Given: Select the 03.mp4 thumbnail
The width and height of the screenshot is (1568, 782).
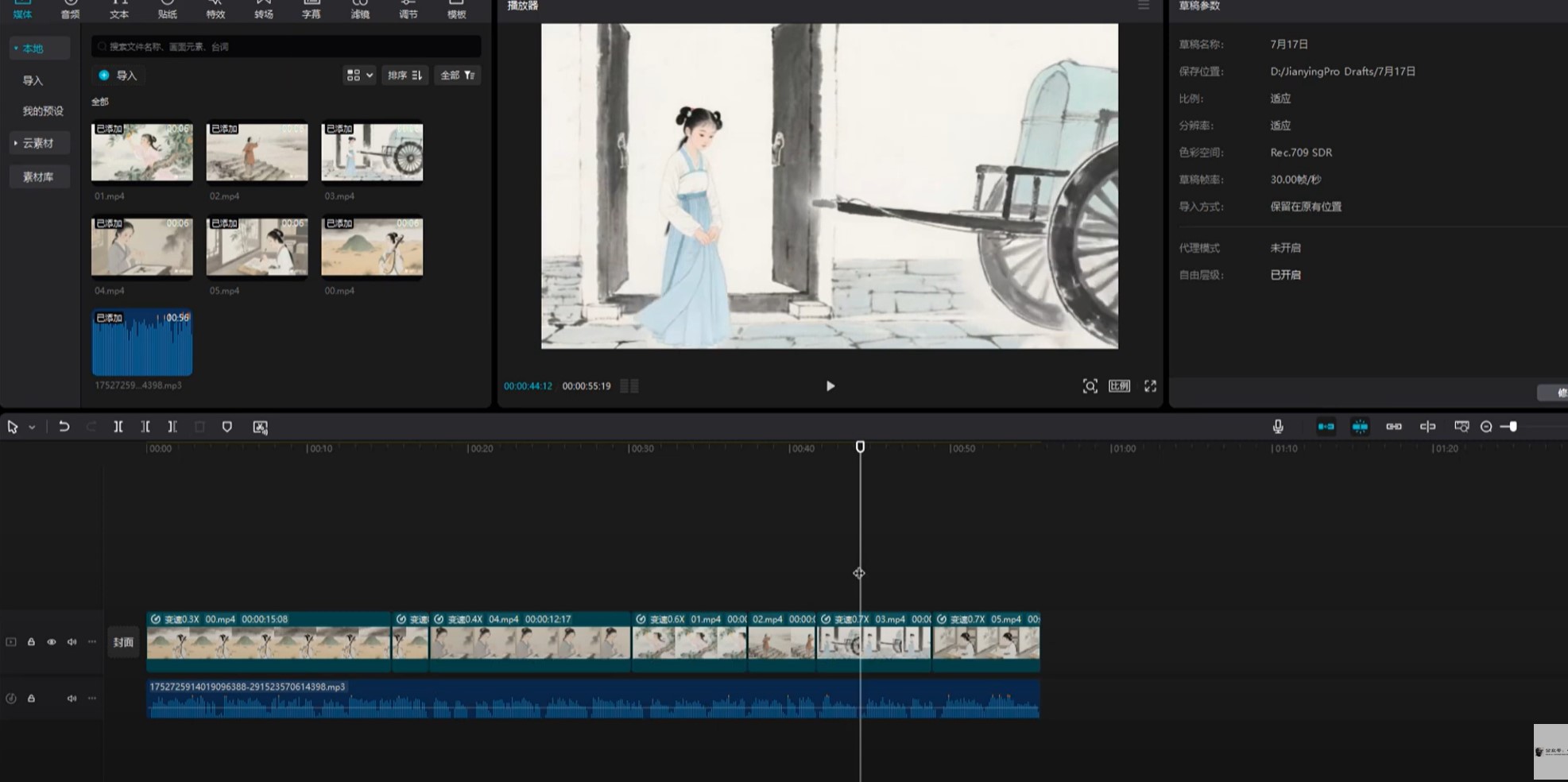Looking at the screenshot, I should tap(372, 152).
